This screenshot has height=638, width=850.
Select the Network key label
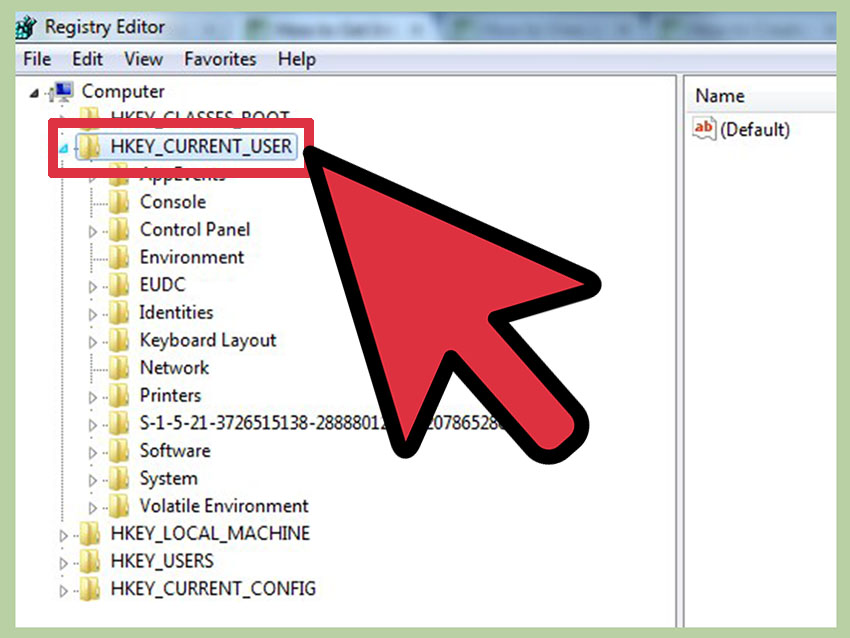(175, 368)
